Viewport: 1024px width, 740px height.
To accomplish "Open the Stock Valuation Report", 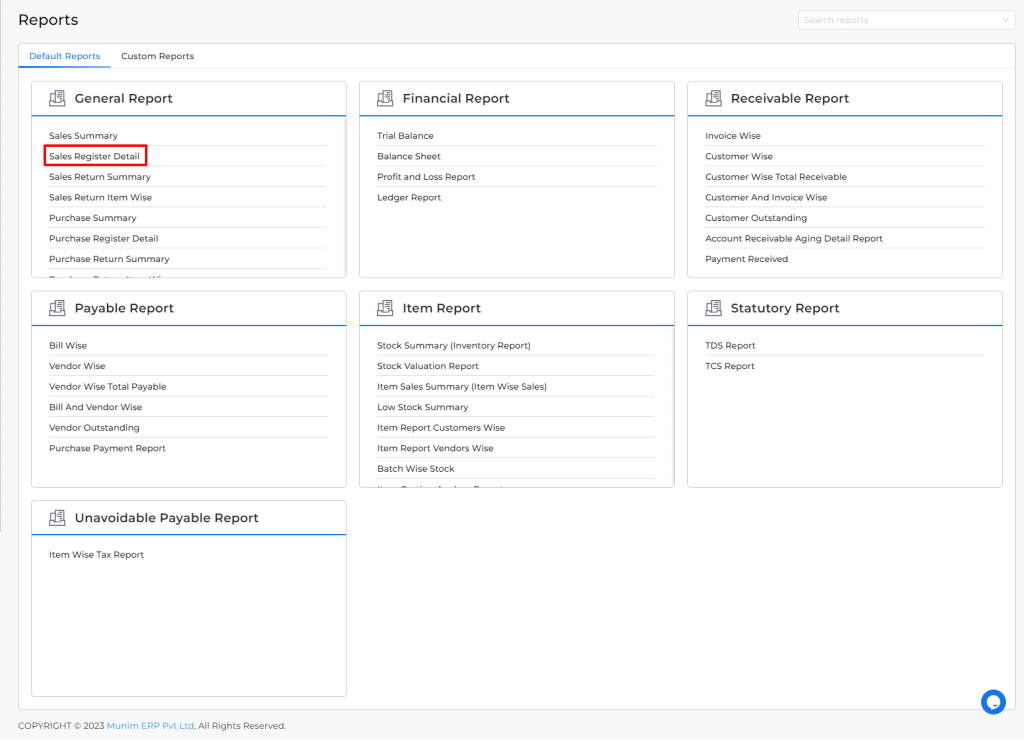I will click(x=428, y=366).
